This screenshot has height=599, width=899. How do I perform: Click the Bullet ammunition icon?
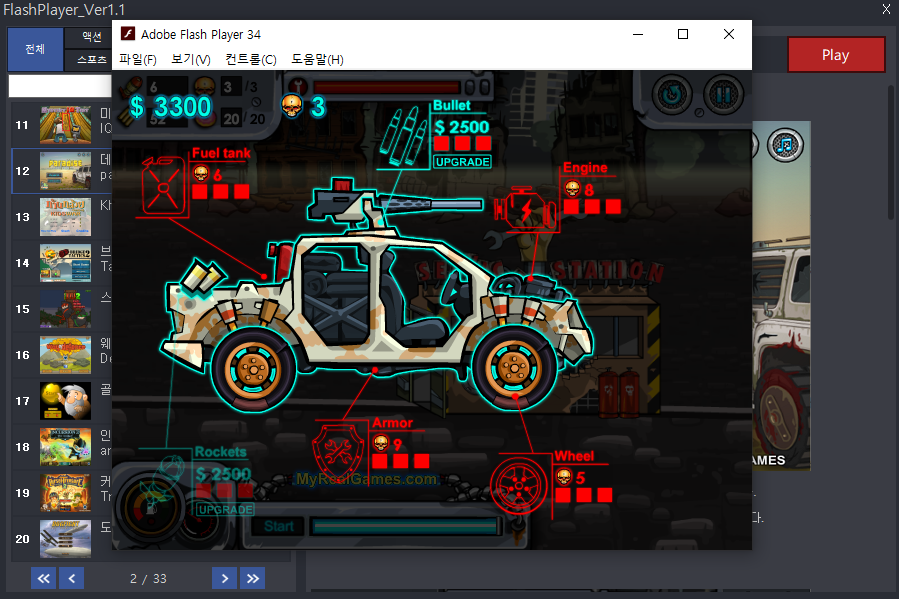click(402, 136)
